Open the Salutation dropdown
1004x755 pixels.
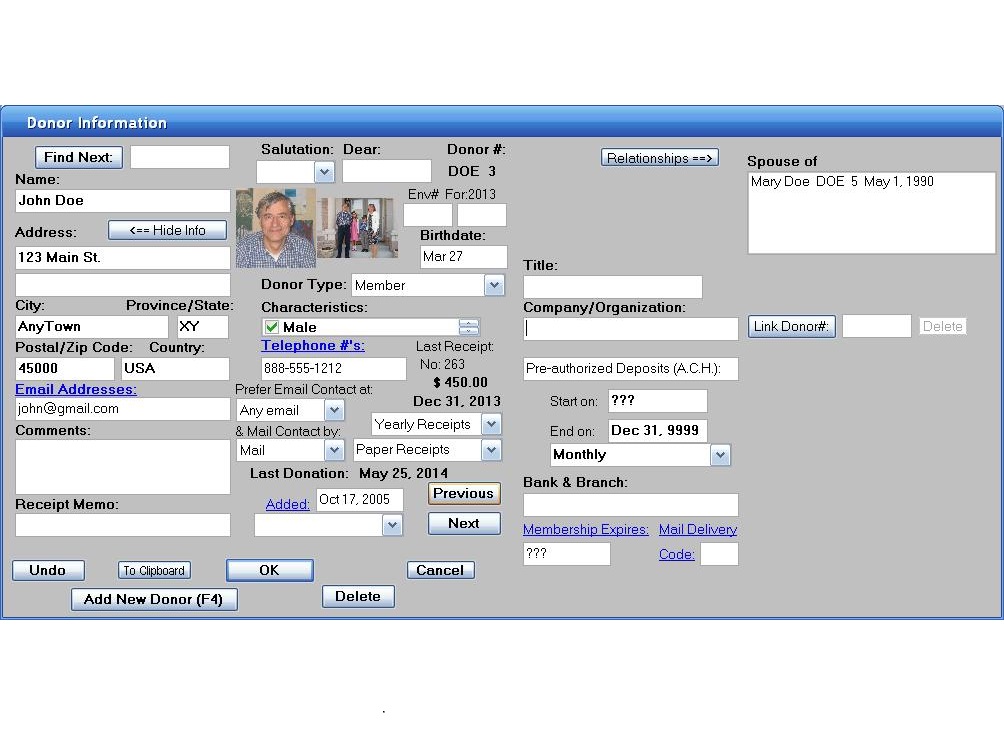[x=324, y=172]
